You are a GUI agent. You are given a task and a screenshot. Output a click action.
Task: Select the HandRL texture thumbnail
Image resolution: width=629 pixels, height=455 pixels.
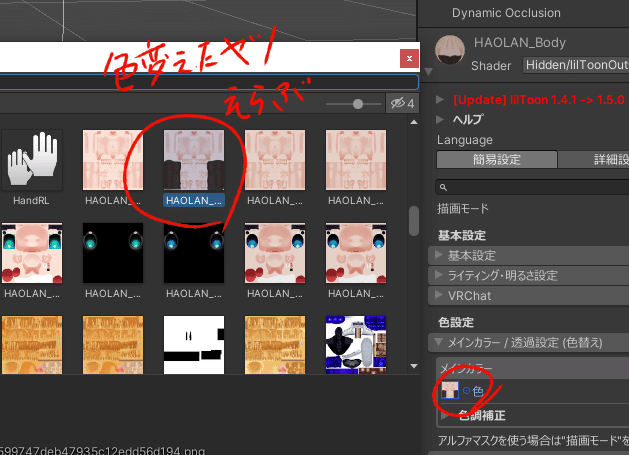tap(31, 160)
